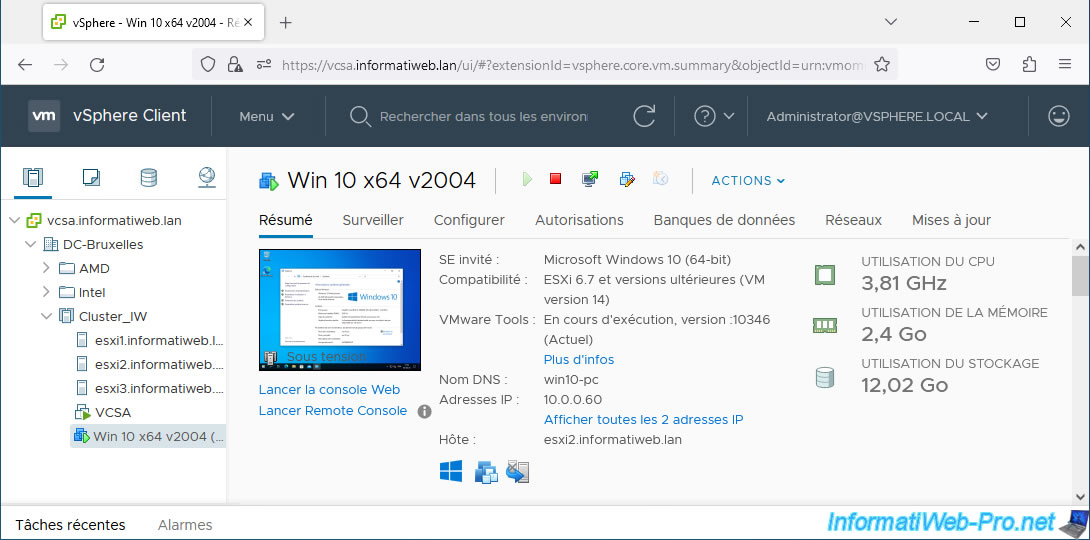Screen dimensions: 1090x540
Task: Expand the AMD folder in the tree
Action: tap(46, 268)
